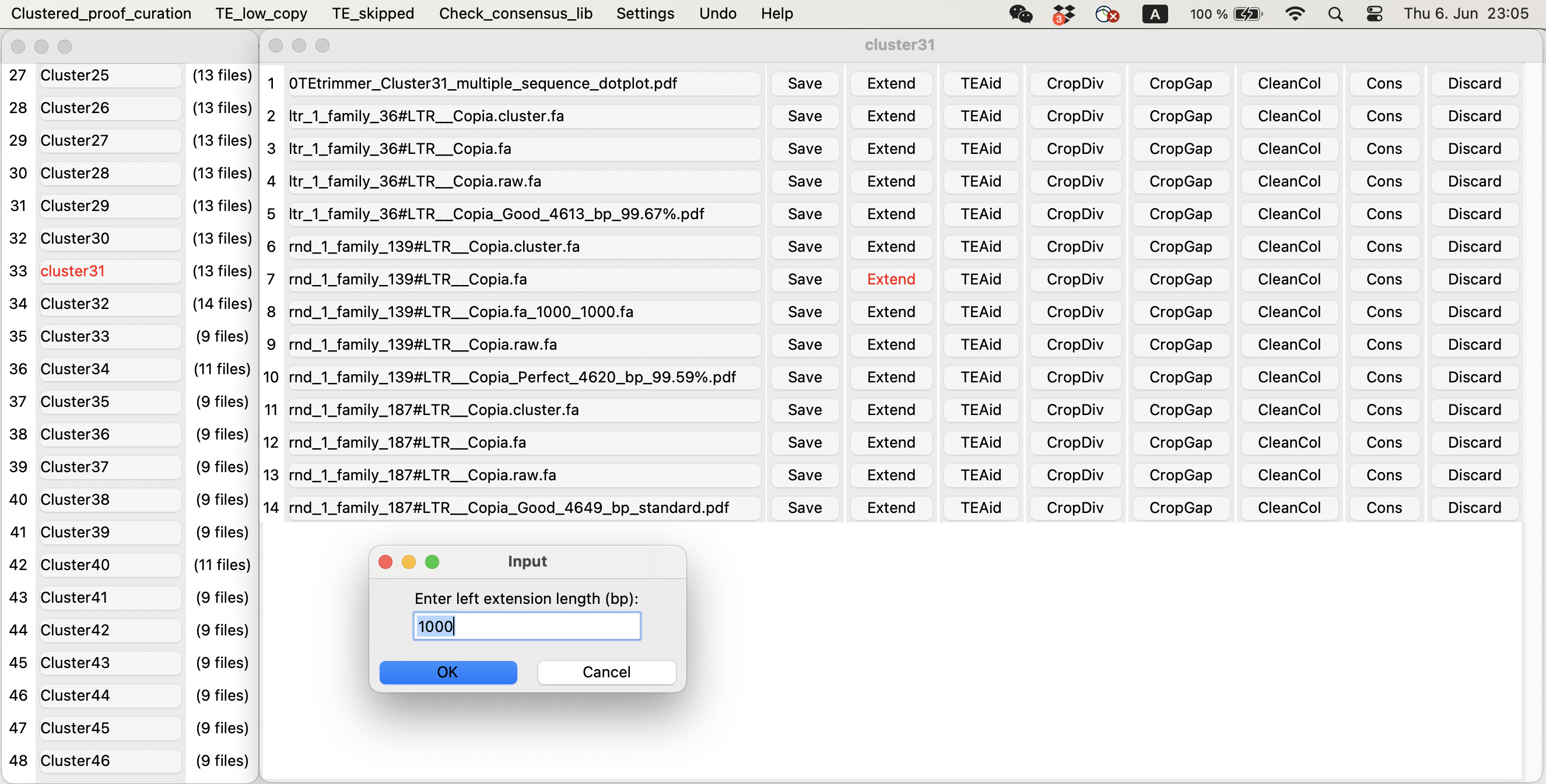Open the Check_consensus_lib menu

(515, 13)
